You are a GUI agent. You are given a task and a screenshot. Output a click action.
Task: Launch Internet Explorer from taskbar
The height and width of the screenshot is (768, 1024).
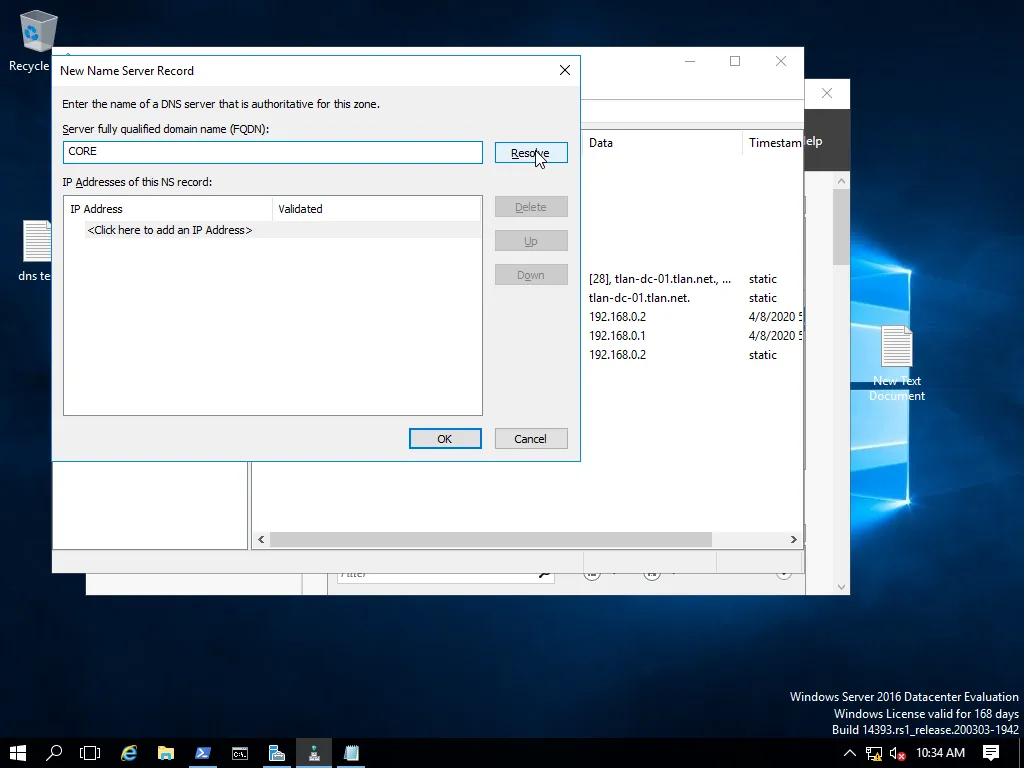tap(129, 753)
